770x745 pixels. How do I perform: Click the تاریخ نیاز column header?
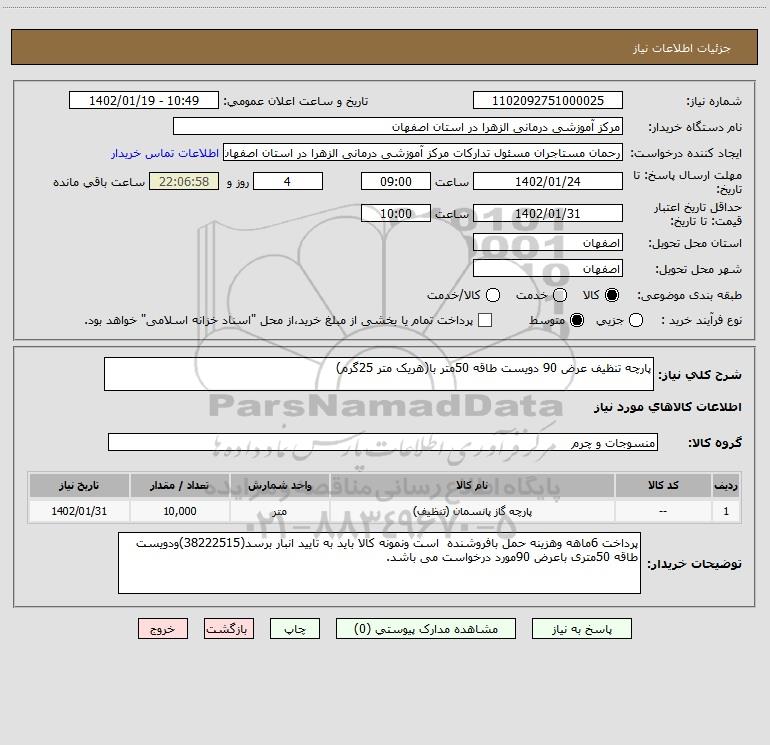pyautogui.click(x=79, y=485)
